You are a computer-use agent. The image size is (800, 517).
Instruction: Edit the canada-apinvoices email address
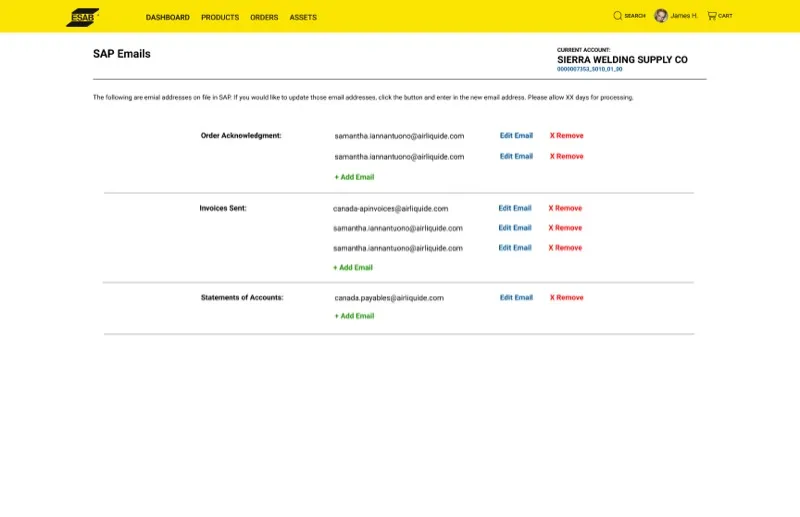[515, 208]
